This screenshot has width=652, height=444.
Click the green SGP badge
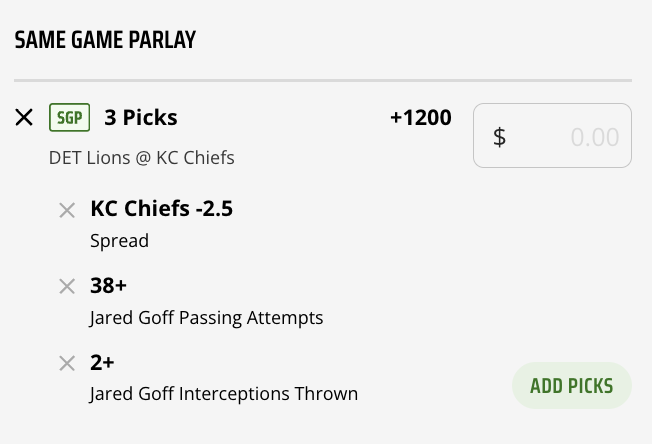click(x=69, y=118)
